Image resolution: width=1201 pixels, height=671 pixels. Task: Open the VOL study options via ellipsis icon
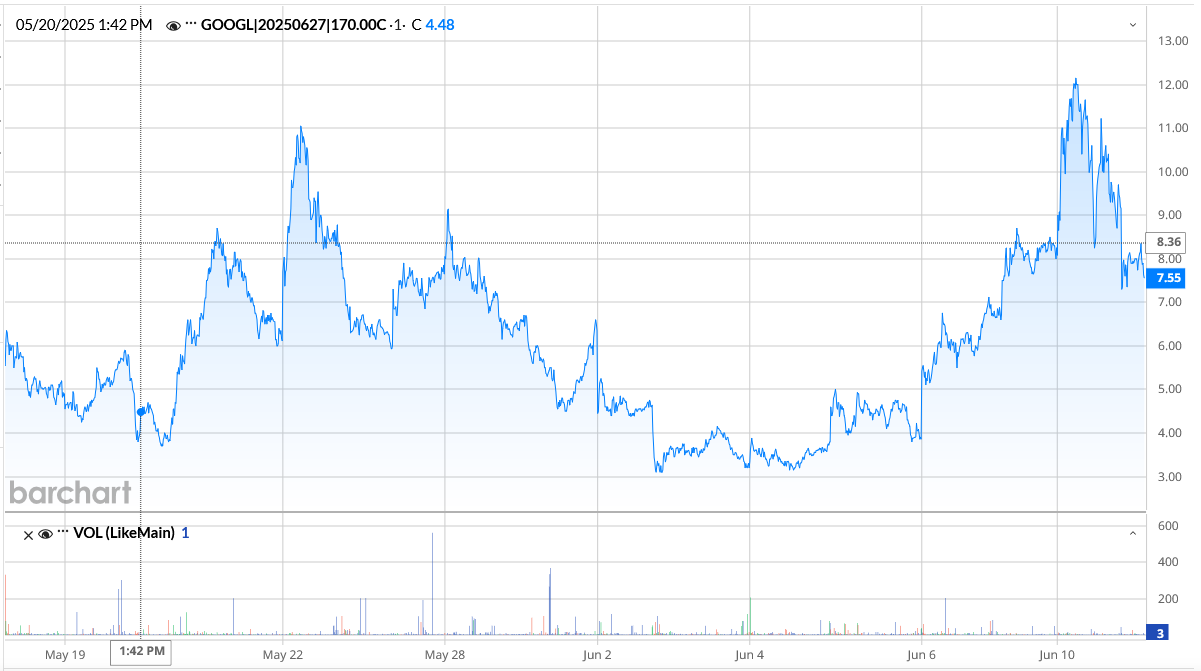tap(61, 532)
